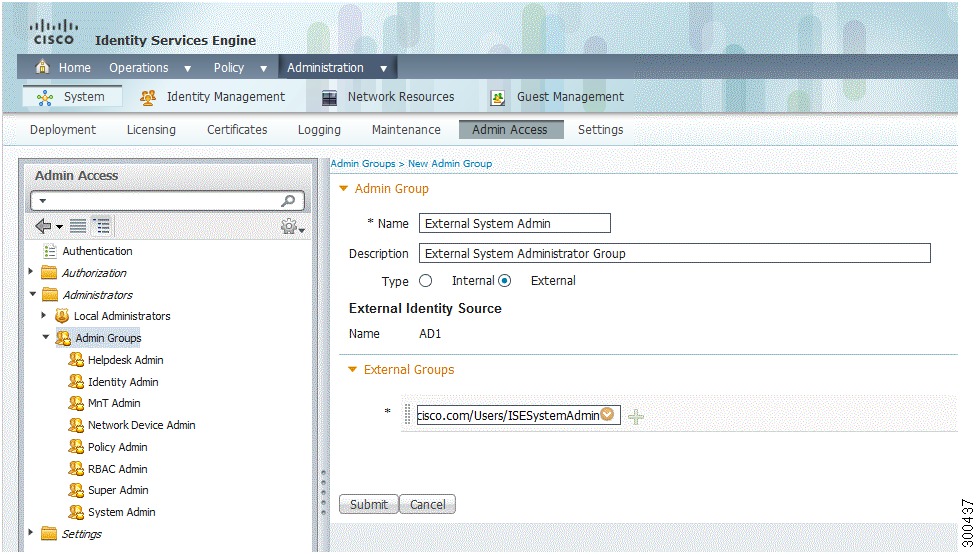Open the Certificates tab

[237, 129]
